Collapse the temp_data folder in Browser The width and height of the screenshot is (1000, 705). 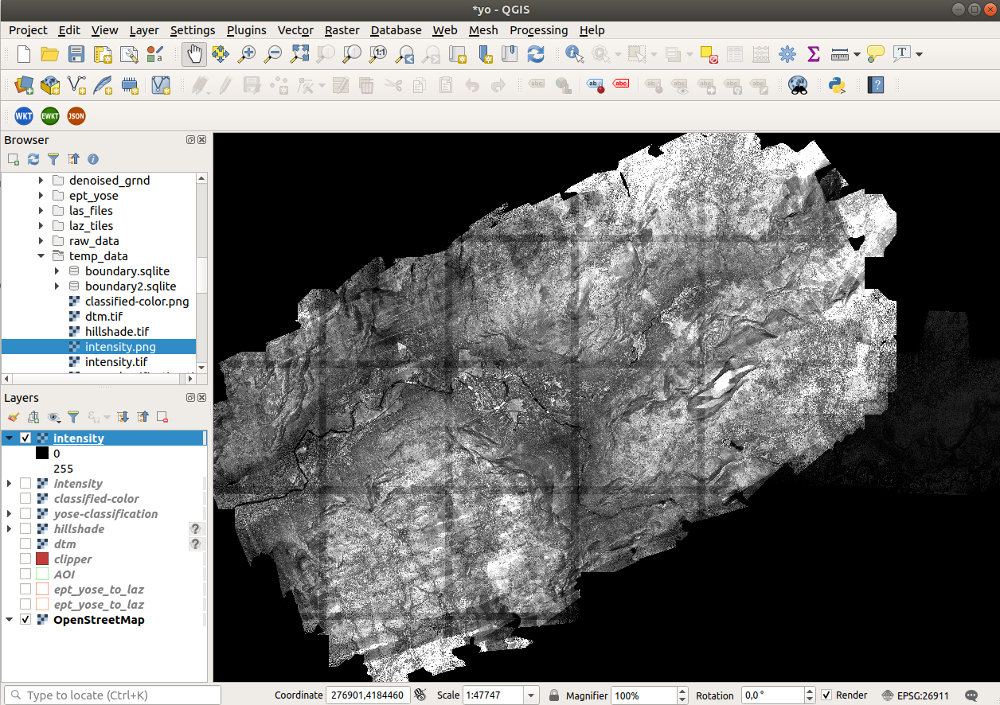point(41,255)
